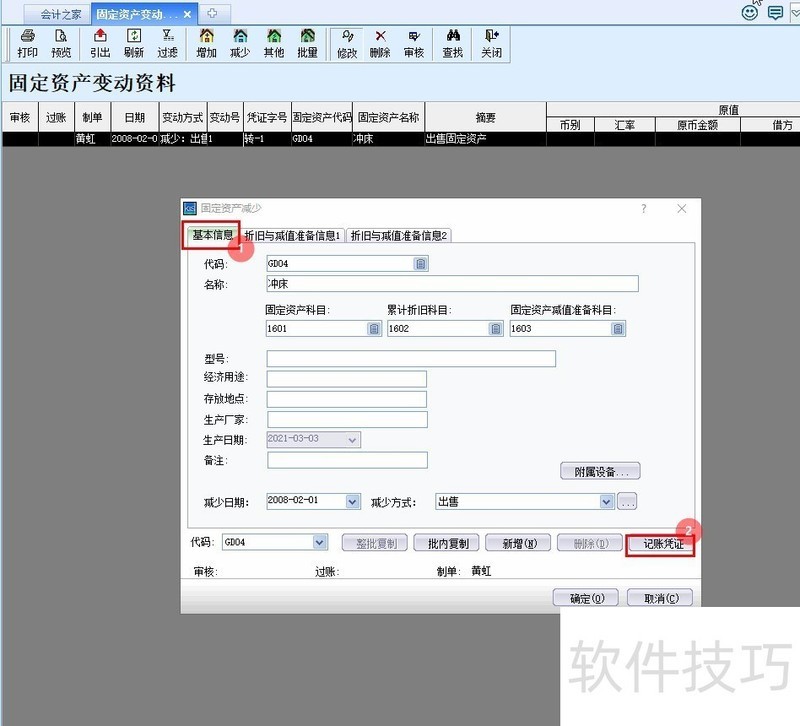Viewport: 800px width, 726px height.
Task: Switch to 折旧与减值准备信息1 tab
Action: (x=292, y=236)
